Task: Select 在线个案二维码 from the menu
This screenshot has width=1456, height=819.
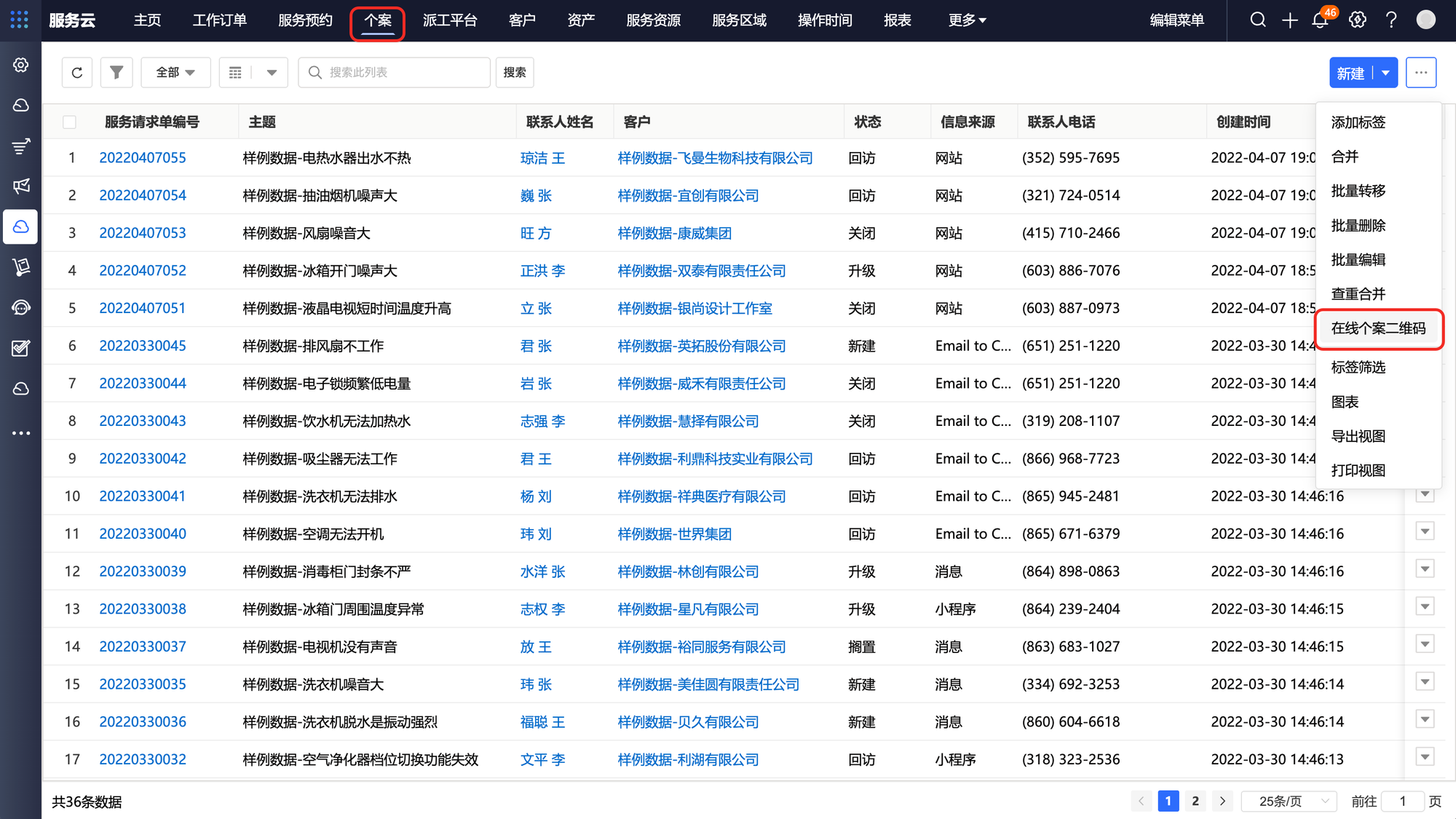Action: (1378, 328)
